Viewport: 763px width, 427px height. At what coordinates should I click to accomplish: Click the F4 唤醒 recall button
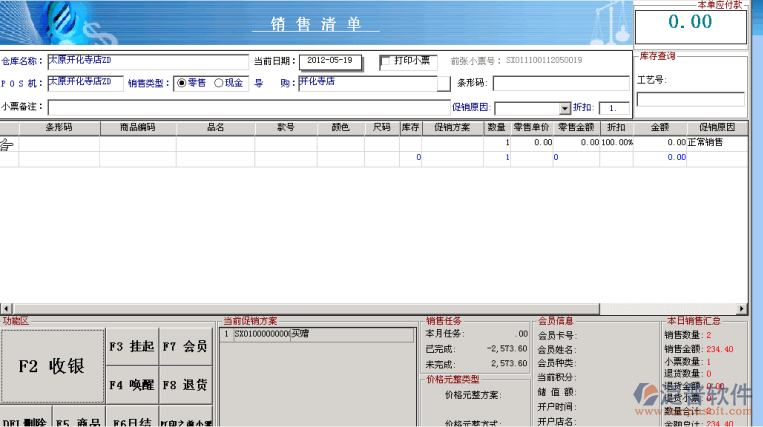pos(132,384)
